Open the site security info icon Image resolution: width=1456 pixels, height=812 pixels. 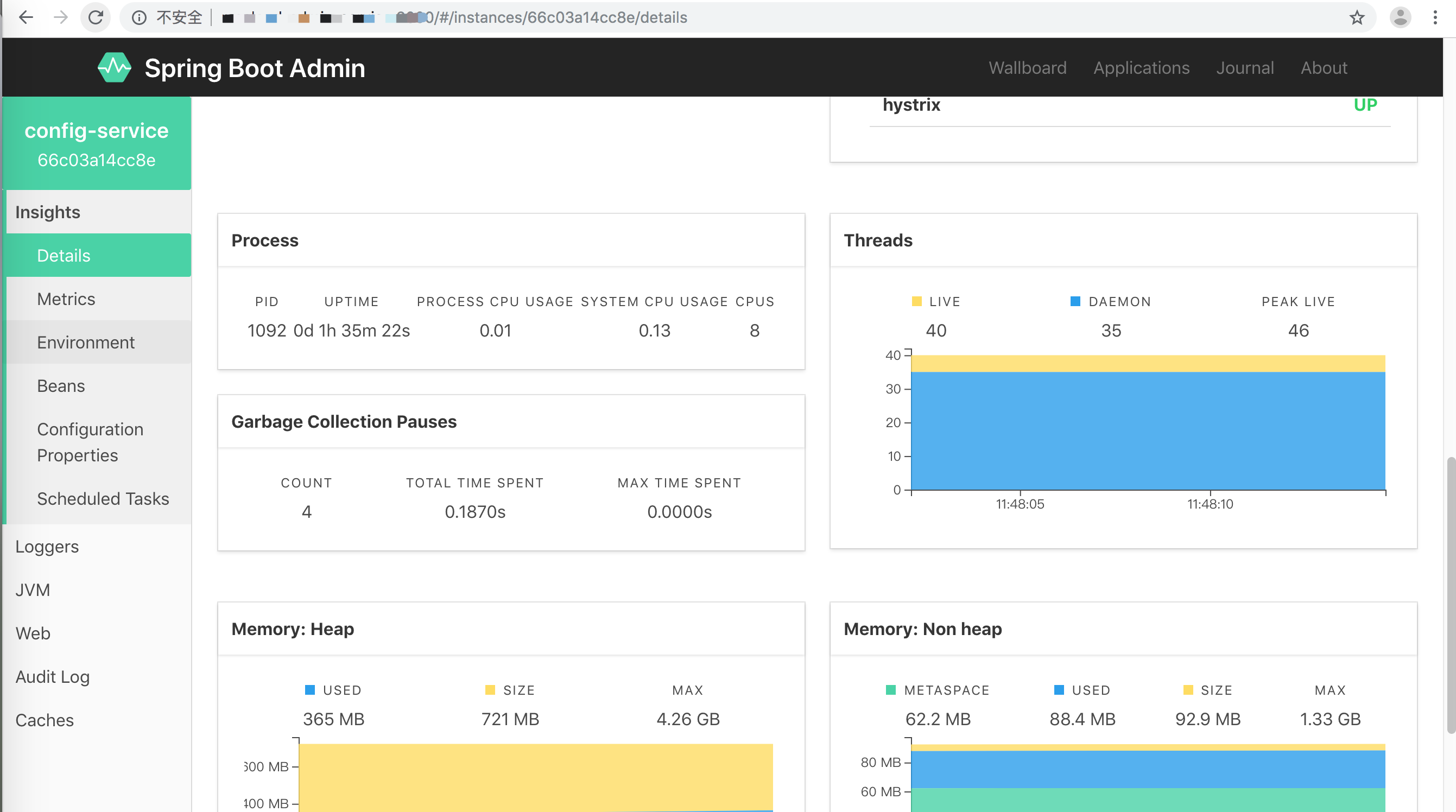(x=138, y=17)
